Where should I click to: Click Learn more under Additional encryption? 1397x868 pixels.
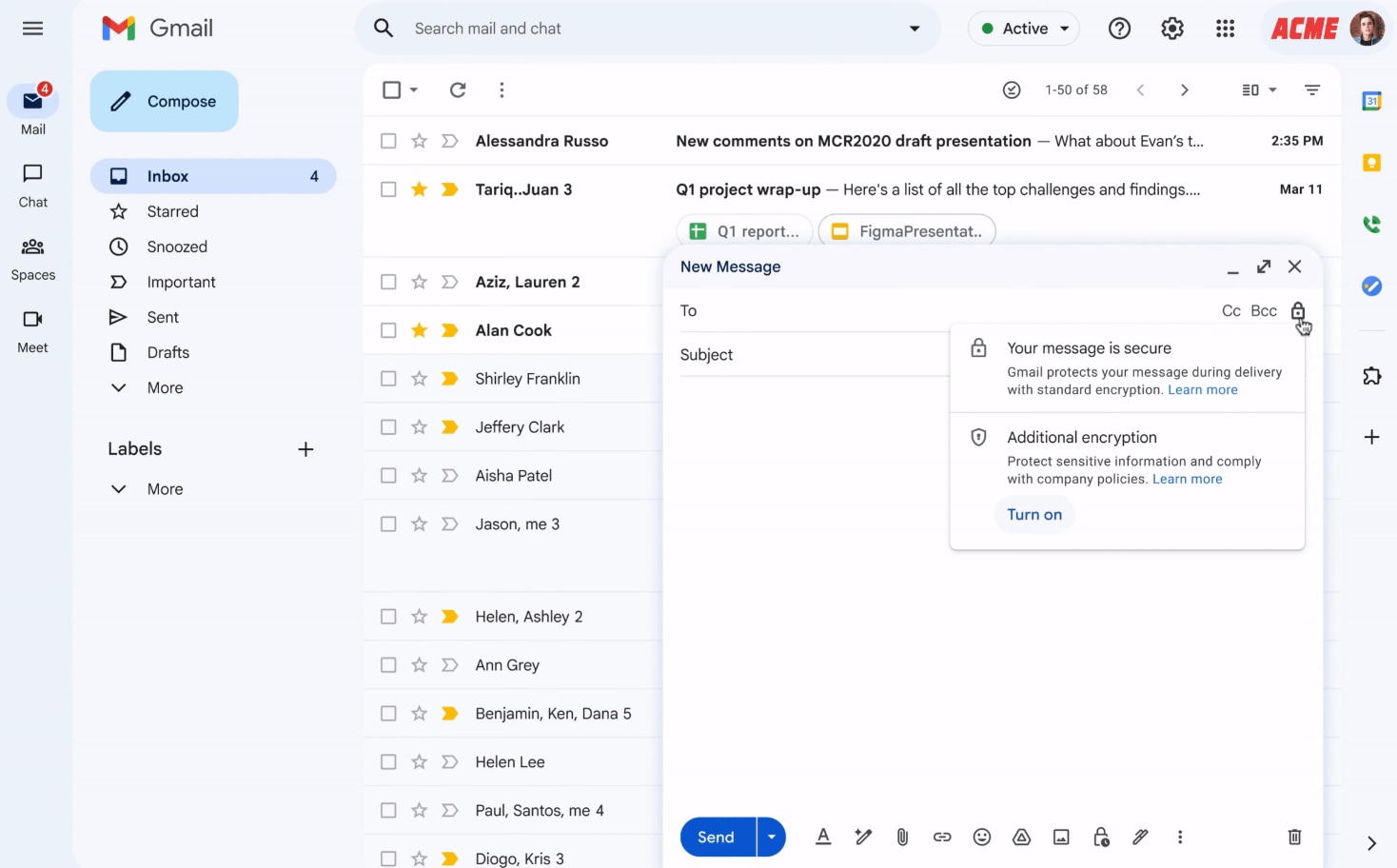[x=1188, y=479]
